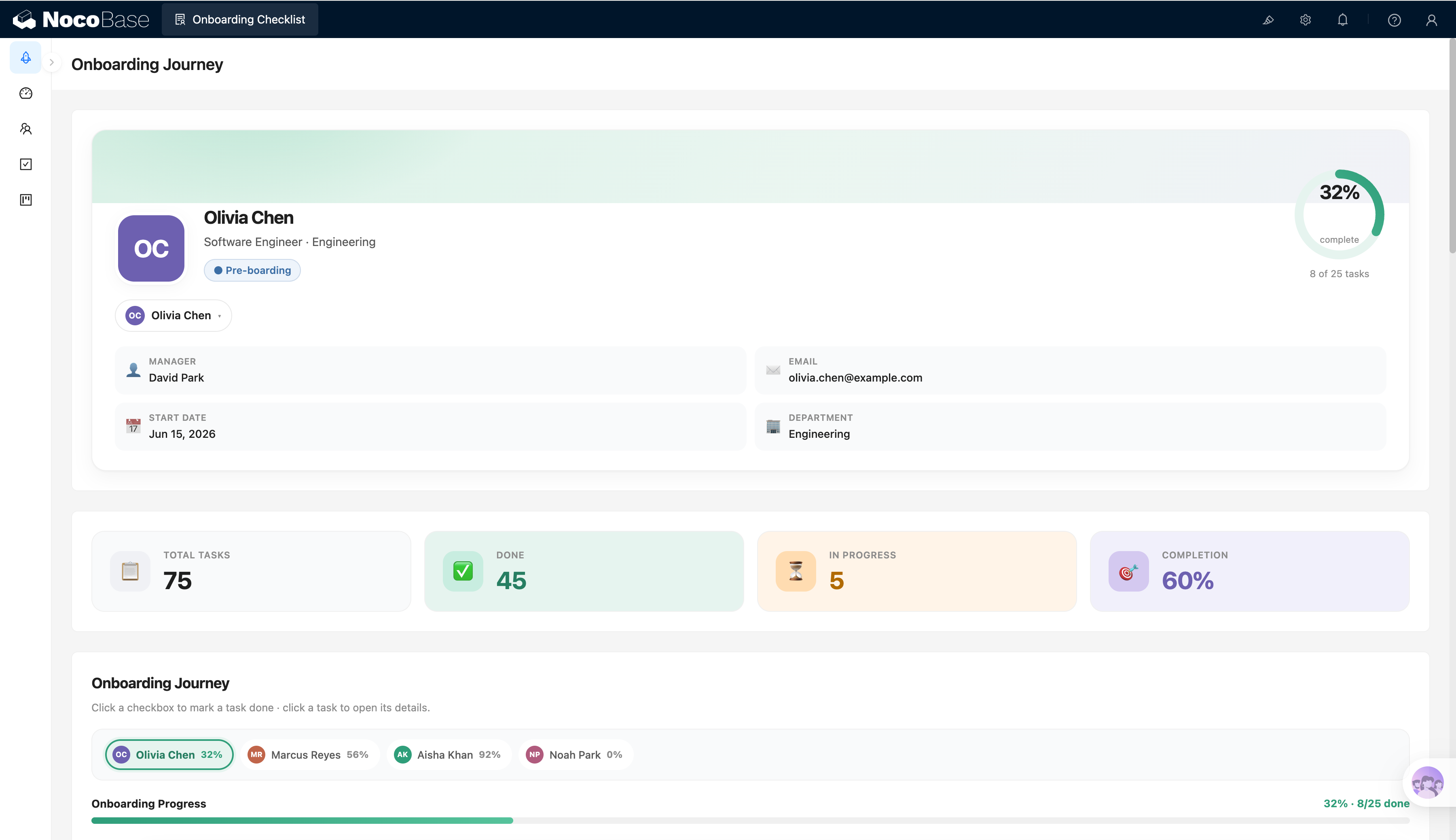The height and width of the screenshot is (840, 1456).
Task: Click the Email envelope icon
Action: (773, 370)
